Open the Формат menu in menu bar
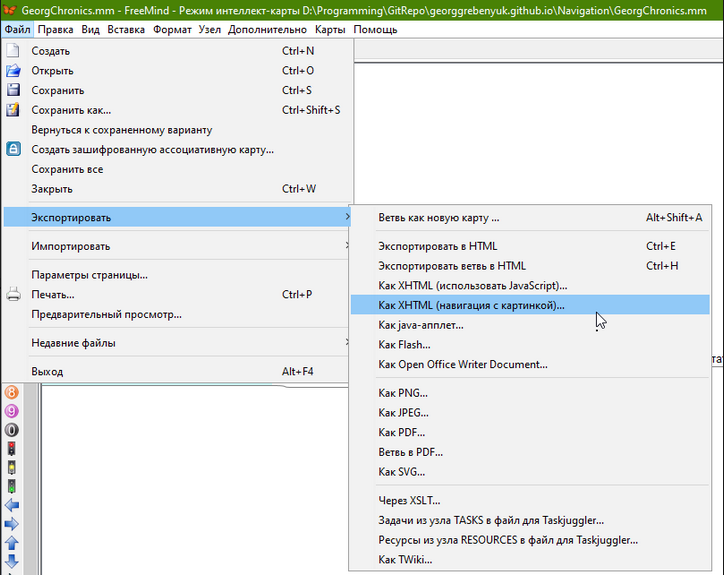 pos(172,29)
